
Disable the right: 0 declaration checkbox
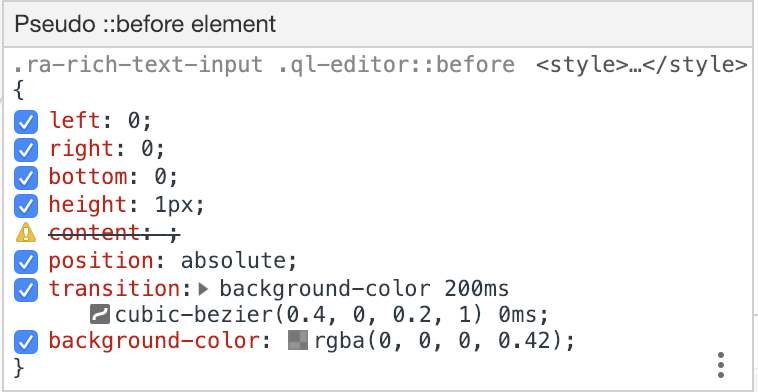[26, 150]
